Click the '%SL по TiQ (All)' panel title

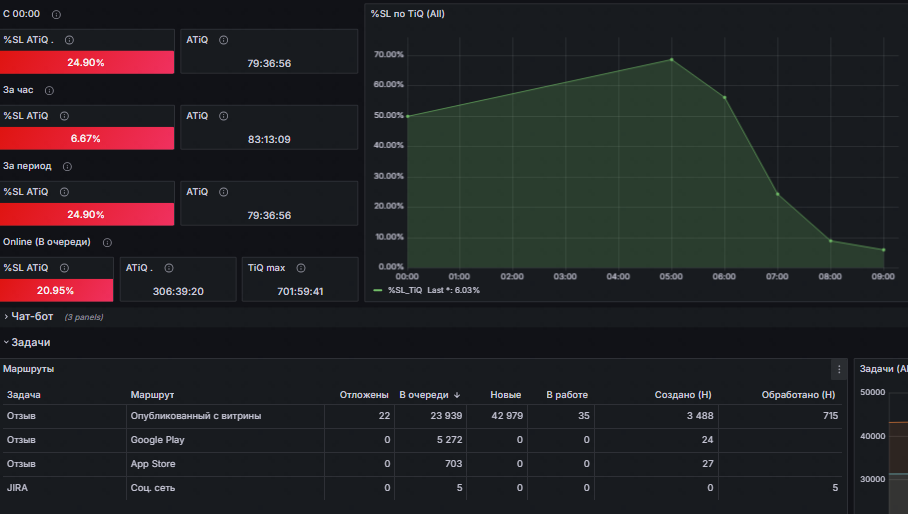(408, 14)
